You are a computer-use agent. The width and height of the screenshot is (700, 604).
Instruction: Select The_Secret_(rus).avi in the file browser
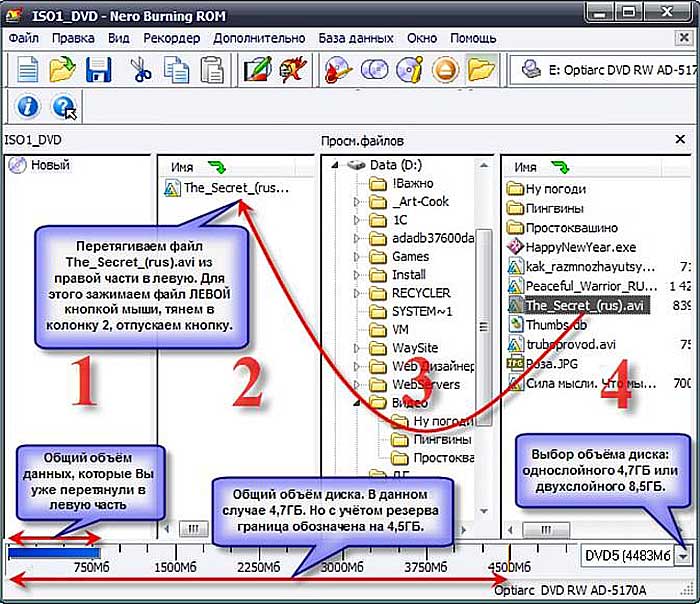point(579,306)
